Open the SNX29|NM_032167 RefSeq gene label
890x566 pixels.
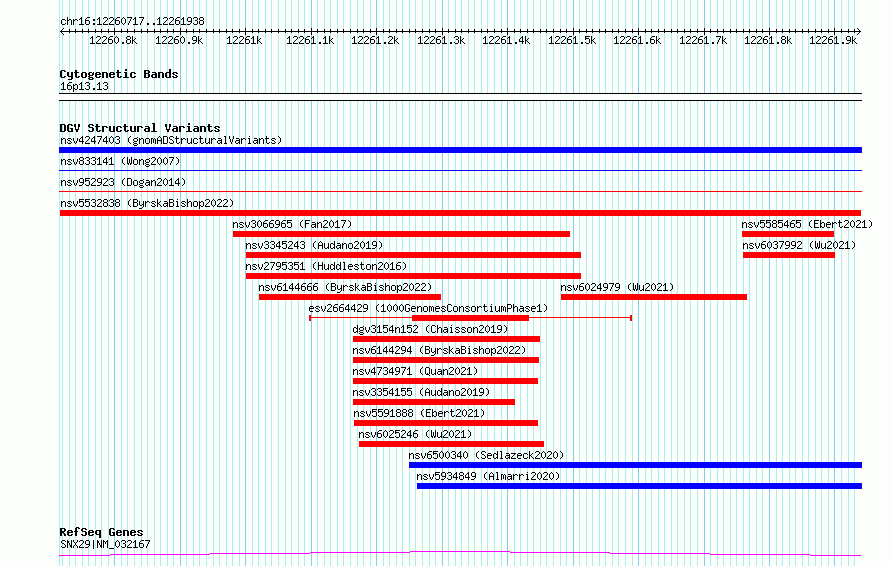[105, 544]
